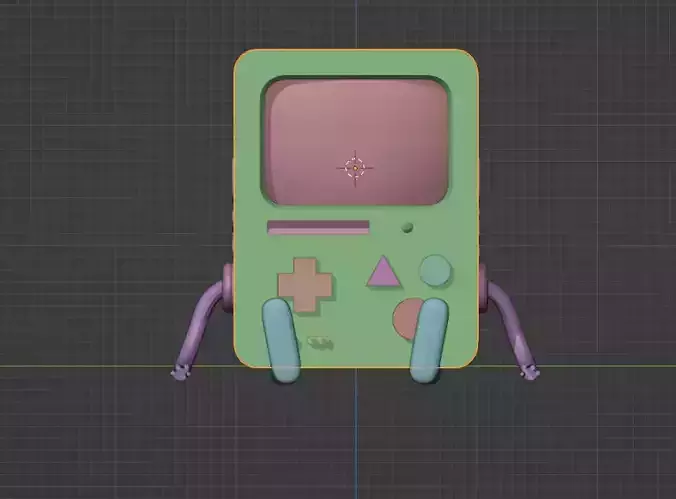The height and width of the screenshot is (499, 676).
Task: Select the small dark green dot under screen
Action: tap(407, 227)
